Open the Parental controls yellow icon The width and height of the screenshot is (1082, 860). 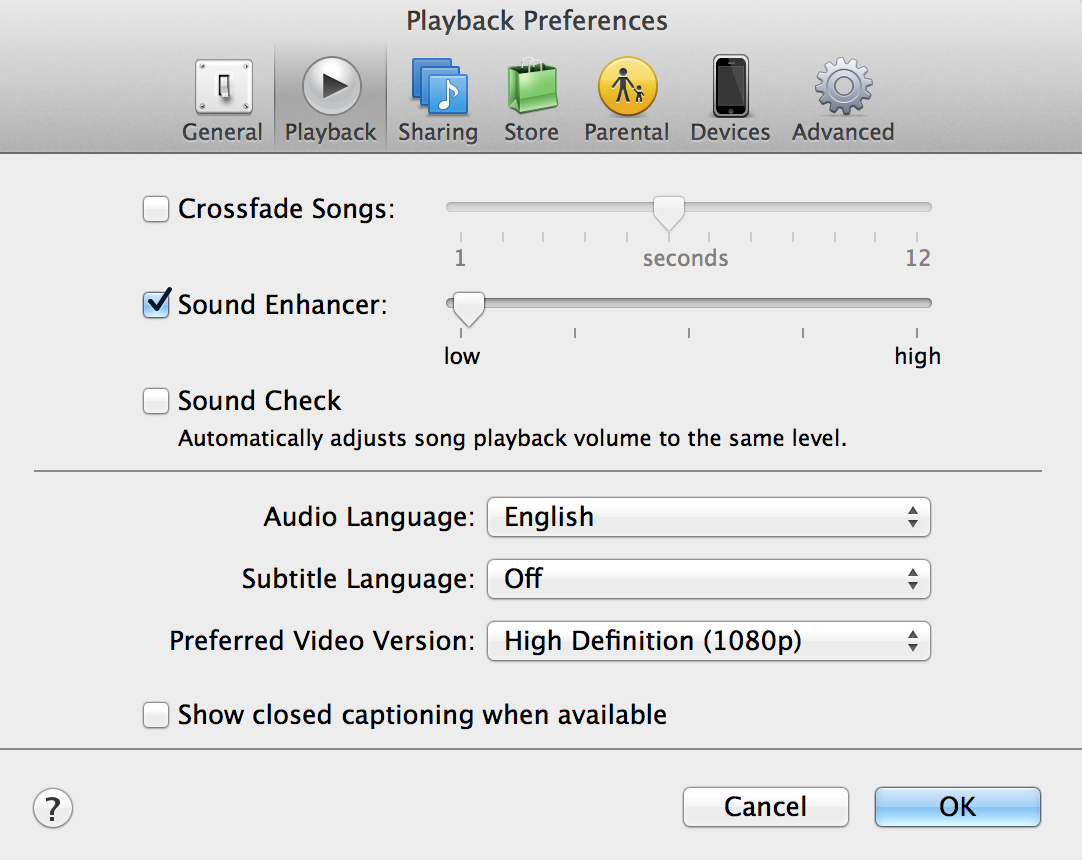tap(627, 87)
